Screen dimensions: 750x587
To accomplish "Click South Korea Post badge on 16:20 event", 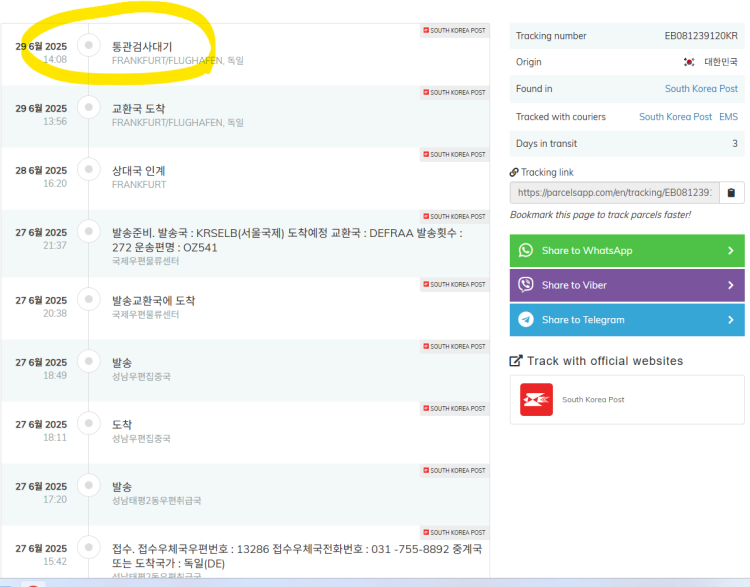I will tap(454, 155).
